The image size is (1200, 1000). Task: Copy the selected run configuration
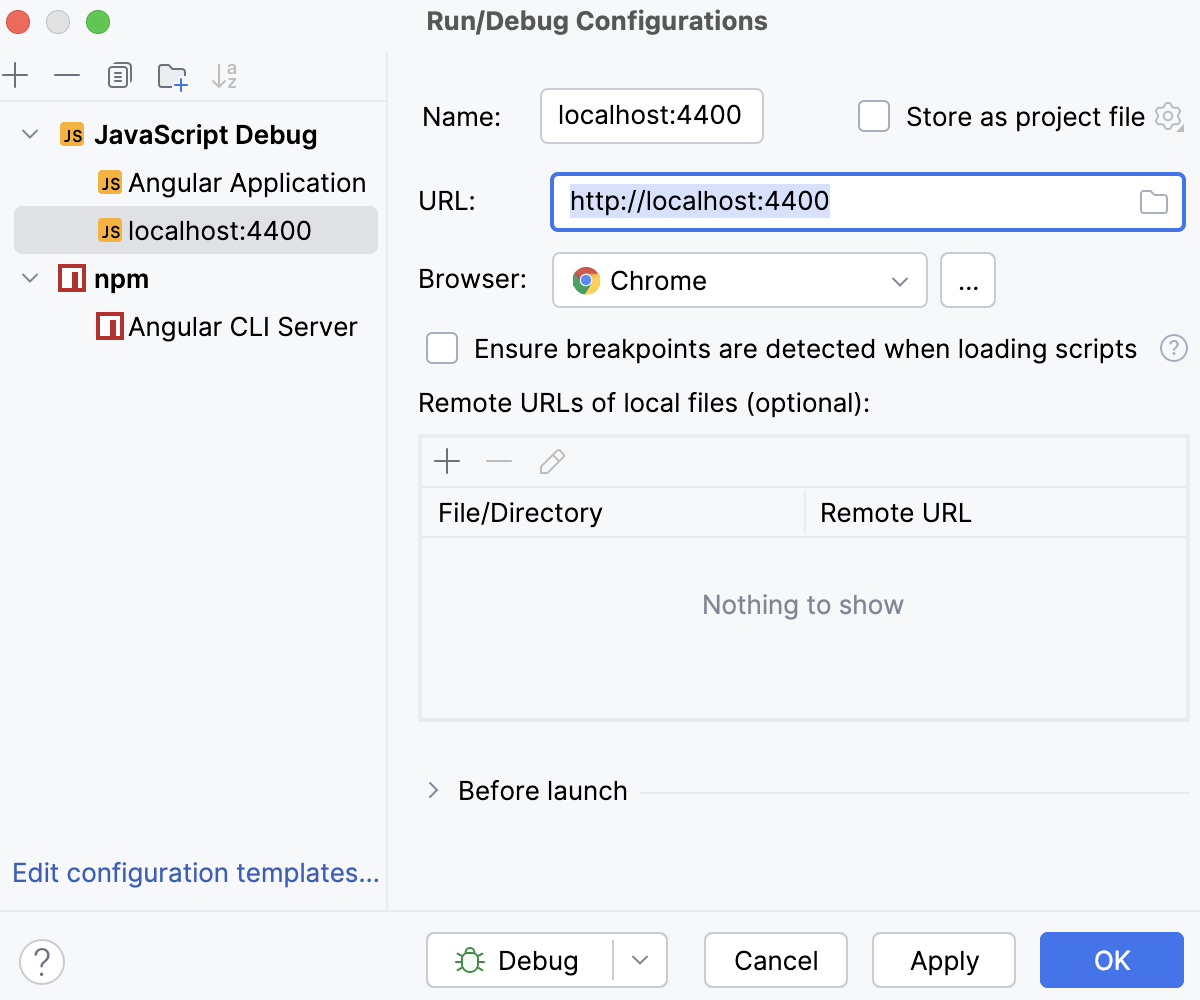click(119, 75)
